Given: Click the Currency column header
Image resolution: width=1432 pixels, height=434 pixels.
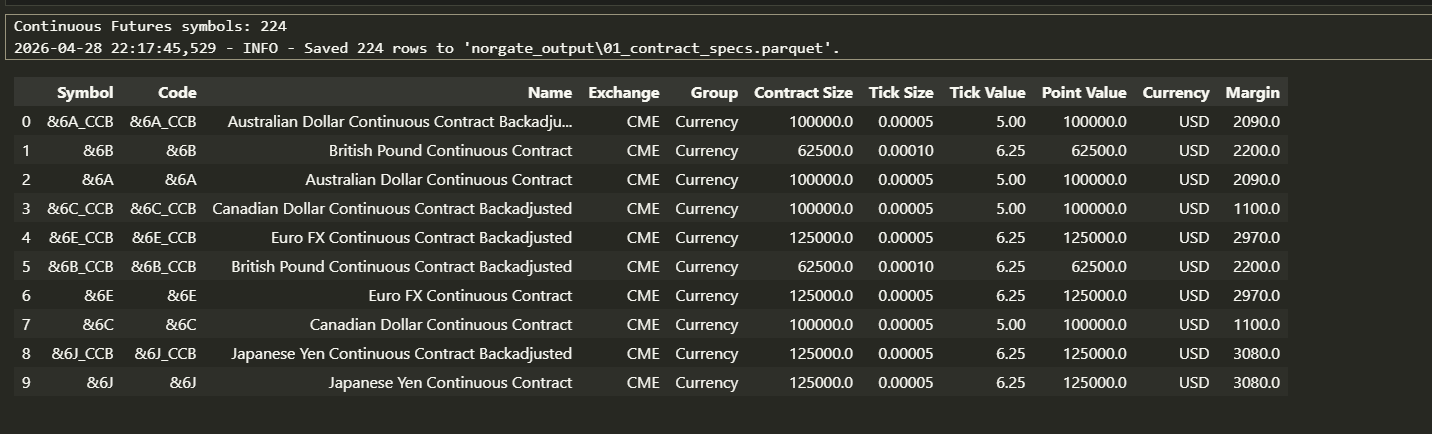Looking at the screenshot, I should [x=1176, y=93].
